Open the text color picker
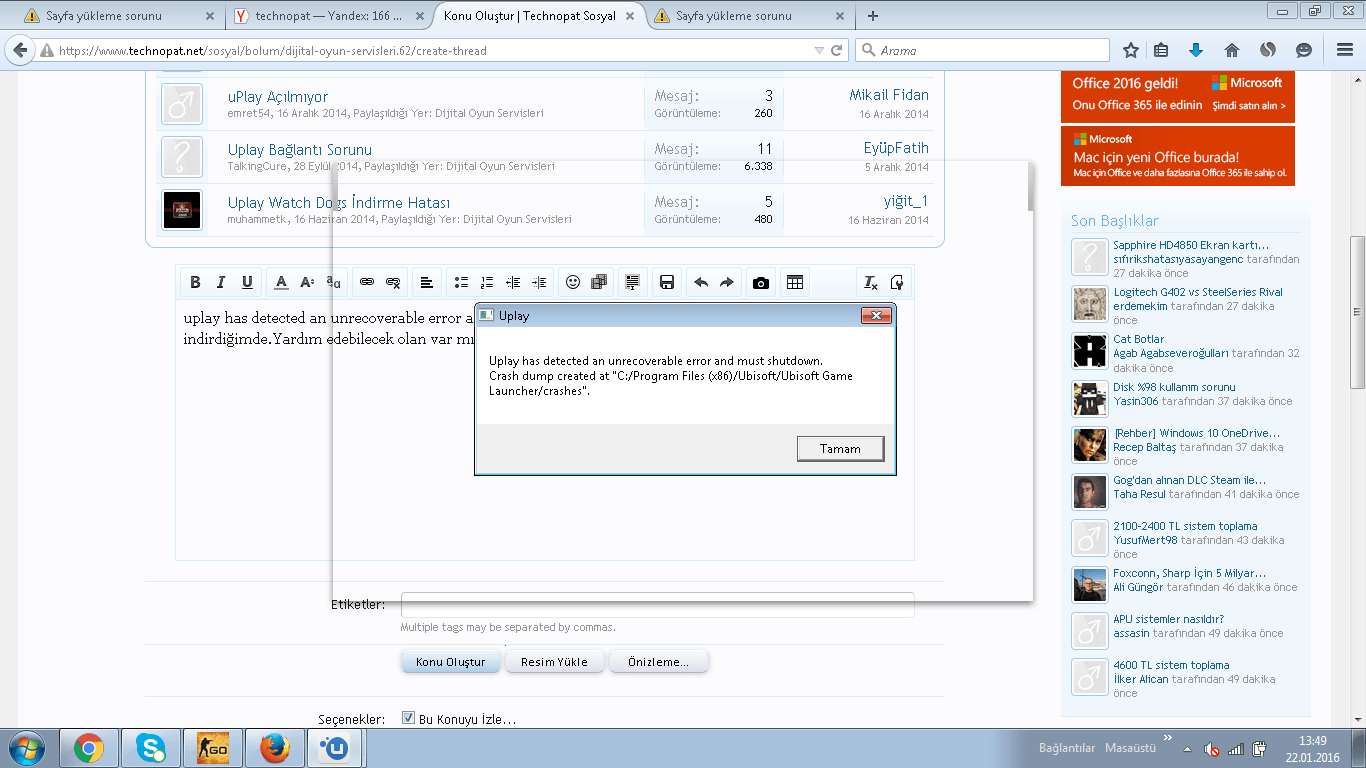Image resolution: width=1366 pixels, height=768 pixels. pyautogui.click(x=282, y=283)
